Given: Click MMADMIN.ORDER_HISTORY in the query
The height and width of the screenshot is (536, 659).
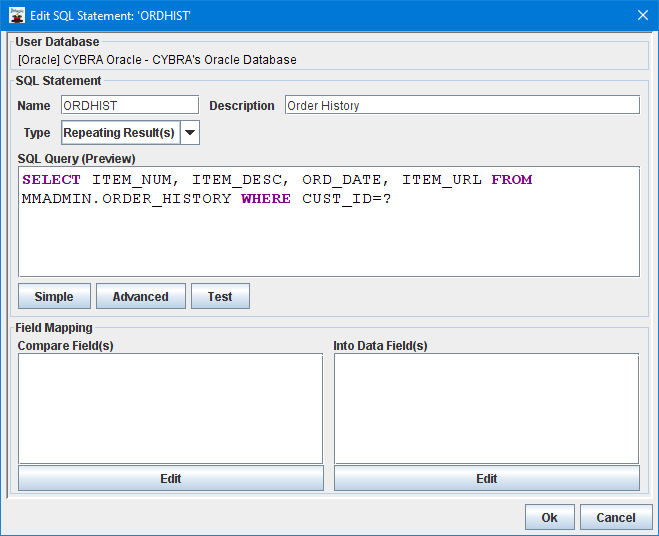Looking at the screenshot, I should (x=127, y=198).
